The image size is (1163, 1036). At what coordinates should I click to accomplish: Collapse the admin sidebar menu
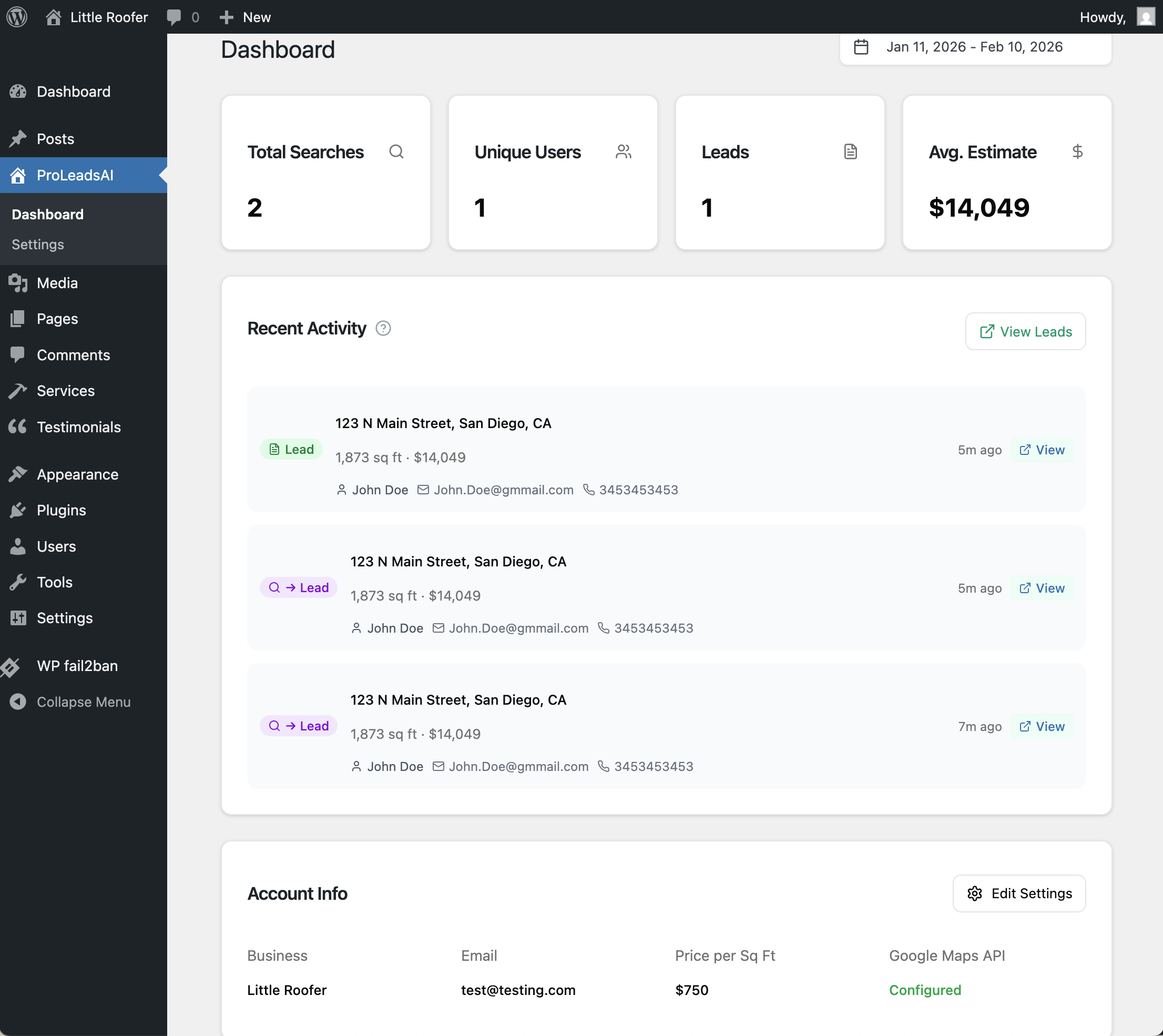(x=83, y=702)
